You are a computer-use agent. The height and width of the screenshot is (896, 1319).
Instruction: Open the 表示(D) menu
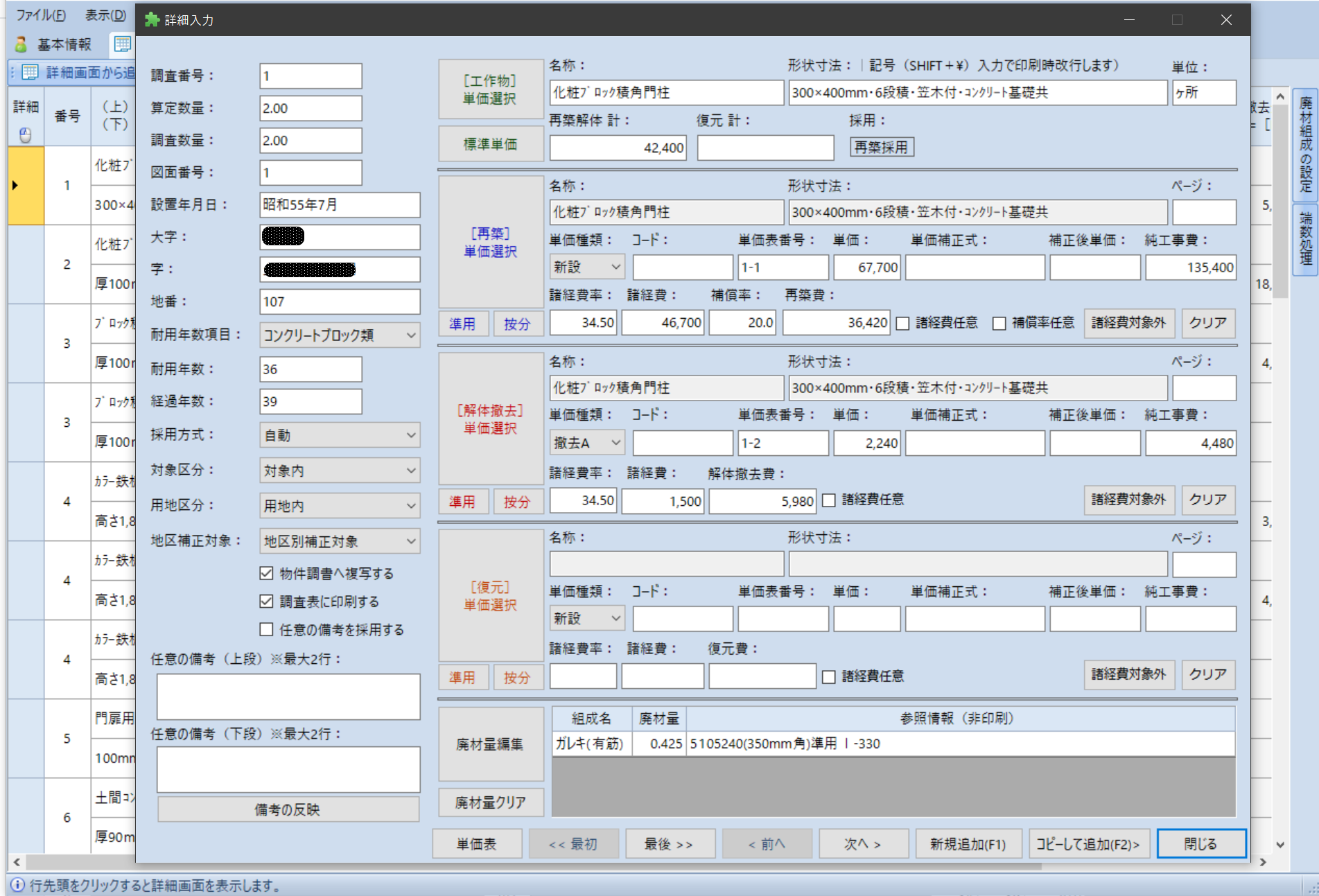click(x=105, y=15)
